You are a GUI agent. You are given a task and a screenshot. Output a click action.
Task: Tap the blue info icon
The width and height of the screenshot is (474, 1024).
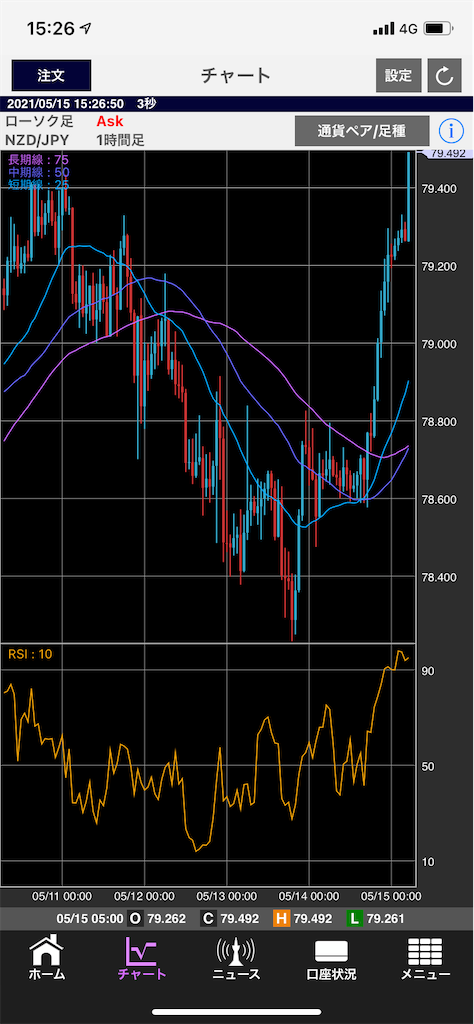(x=450, y=131)
